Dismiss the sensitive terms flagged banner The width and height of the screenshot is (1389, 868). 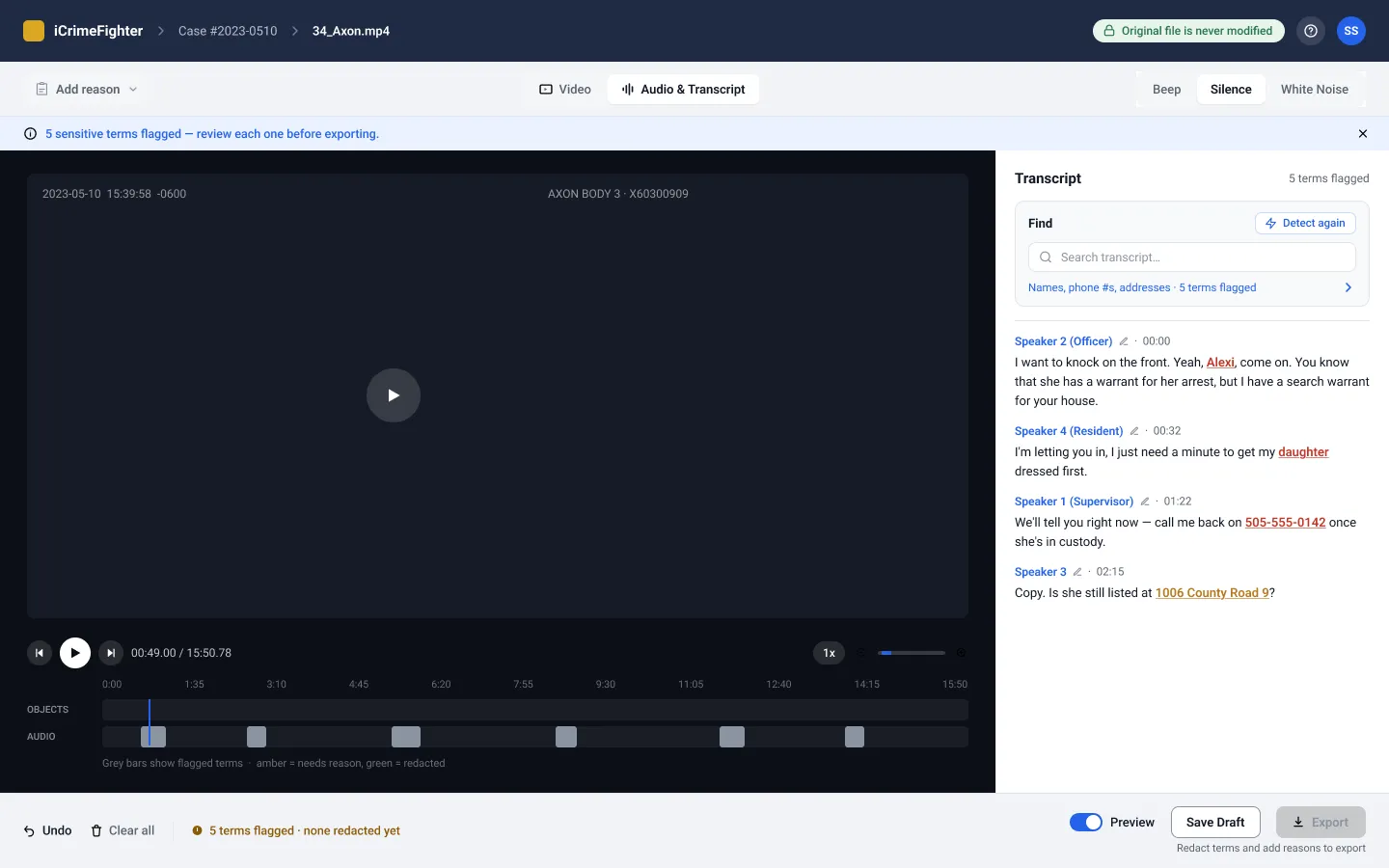pos(1363,134)
